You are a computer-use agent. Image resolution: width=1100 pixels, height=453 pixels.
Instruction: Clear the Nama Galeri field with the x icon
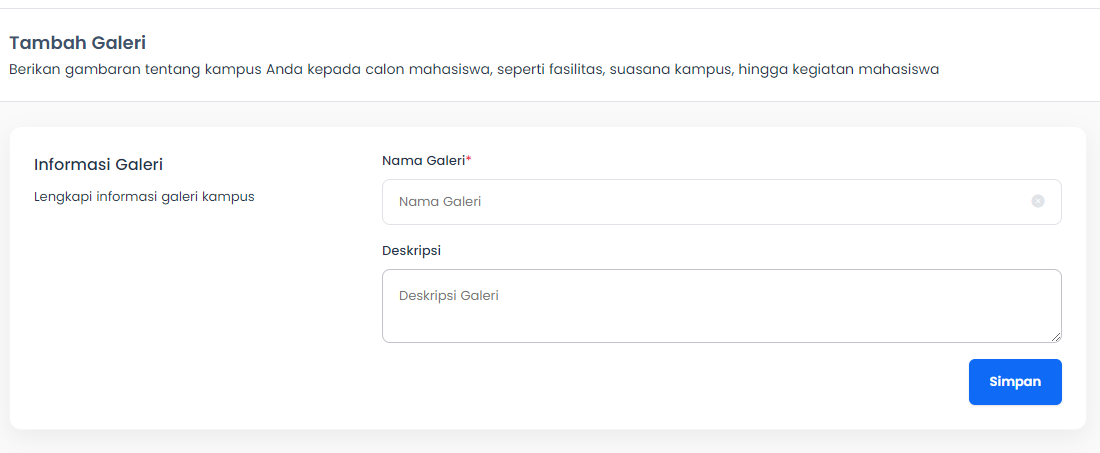(1038, 201)
